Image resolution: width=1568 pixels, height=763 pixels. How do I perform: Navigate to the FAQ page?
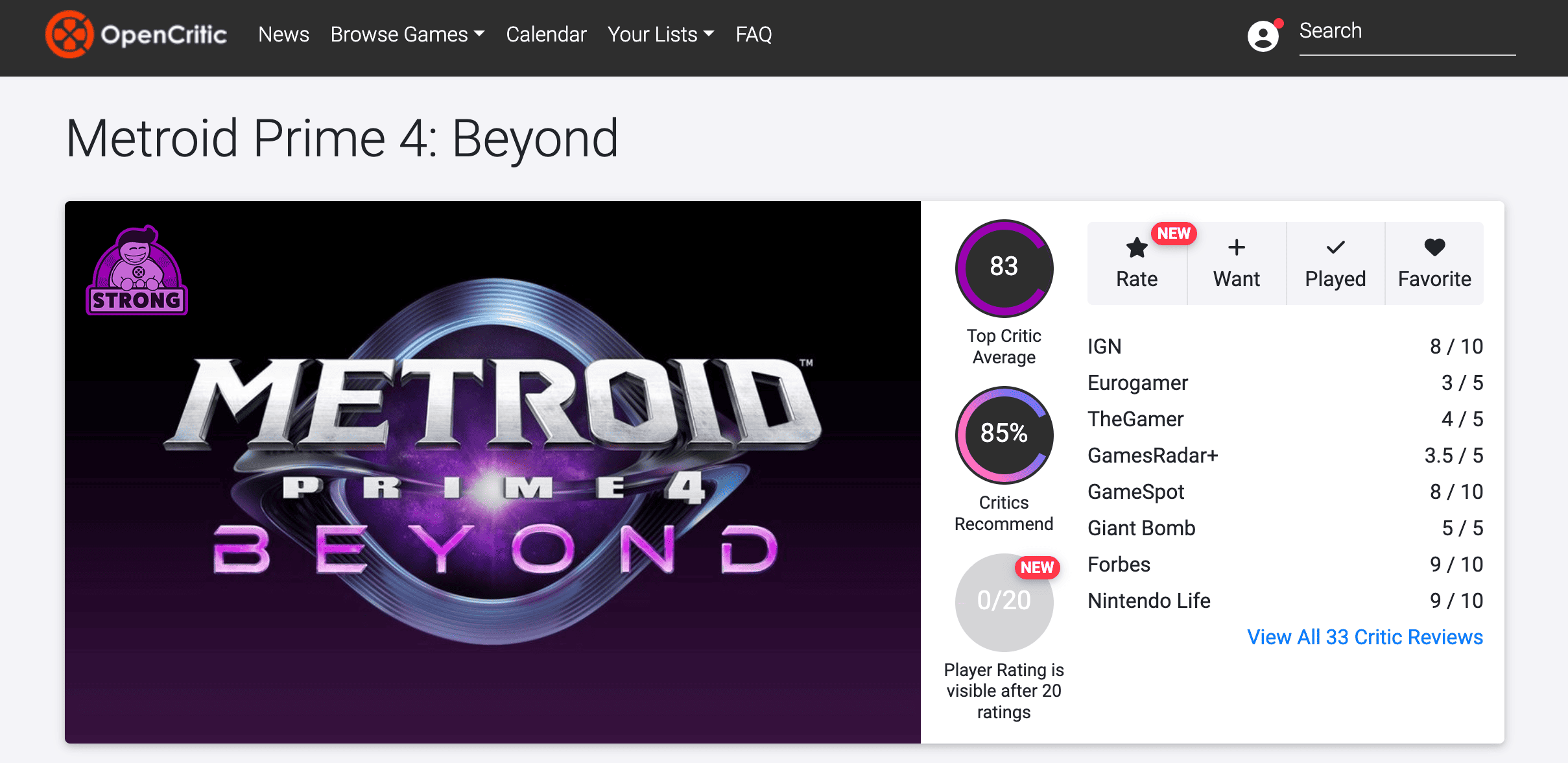click(754, 34)
